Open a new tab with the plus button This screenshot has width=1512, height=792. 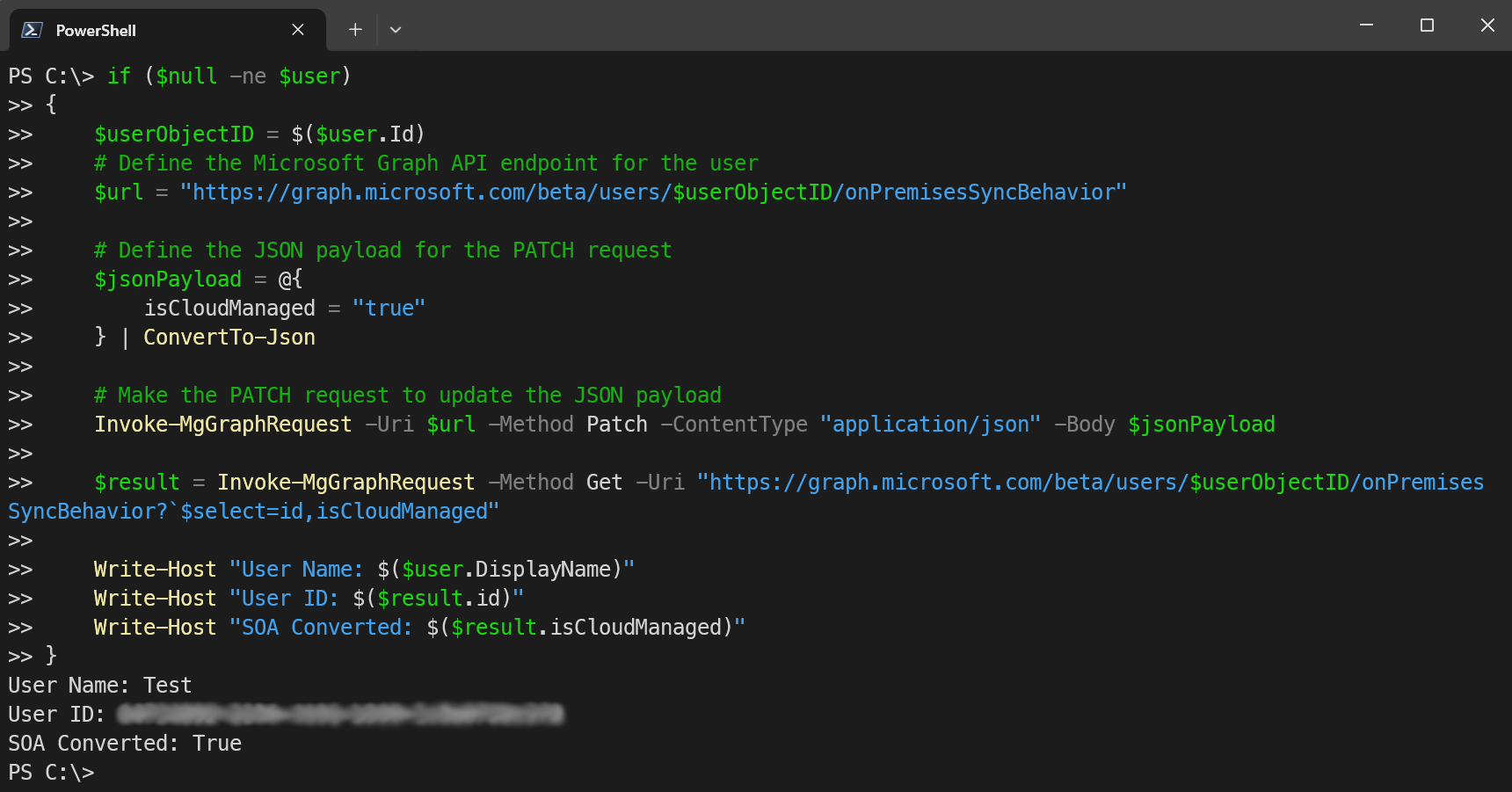(x=355, y=30)
